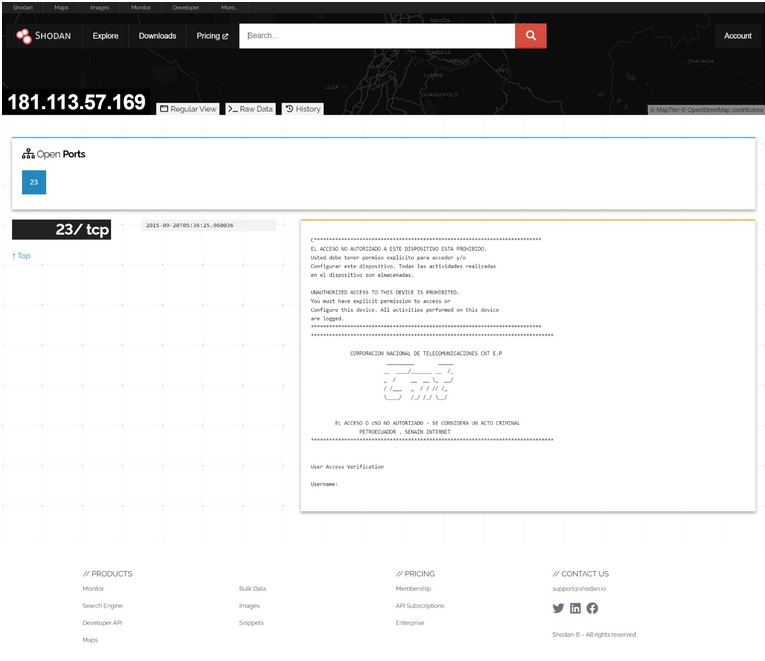Open the Membership pricing link
Image resolution: width=765 pixels, height=661 pixels.
click(x=413, y=588)
